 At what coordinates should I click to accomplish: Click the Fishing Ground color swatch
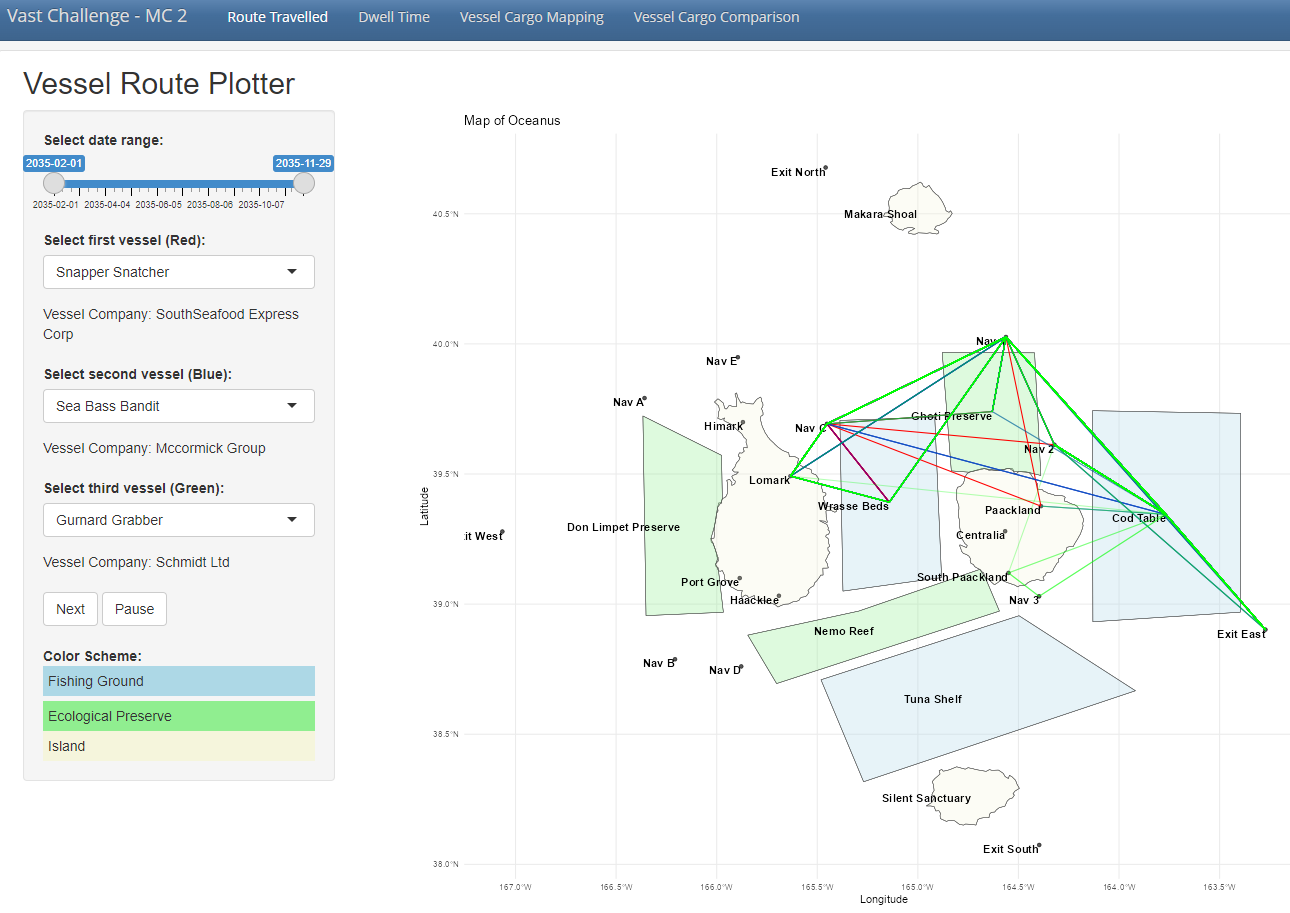(179, 681)
